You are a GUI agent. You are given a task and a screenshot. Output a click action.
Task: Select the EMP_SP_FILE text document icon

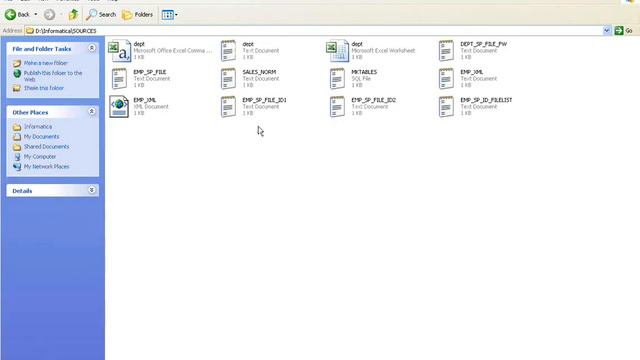tap(119, 78)
